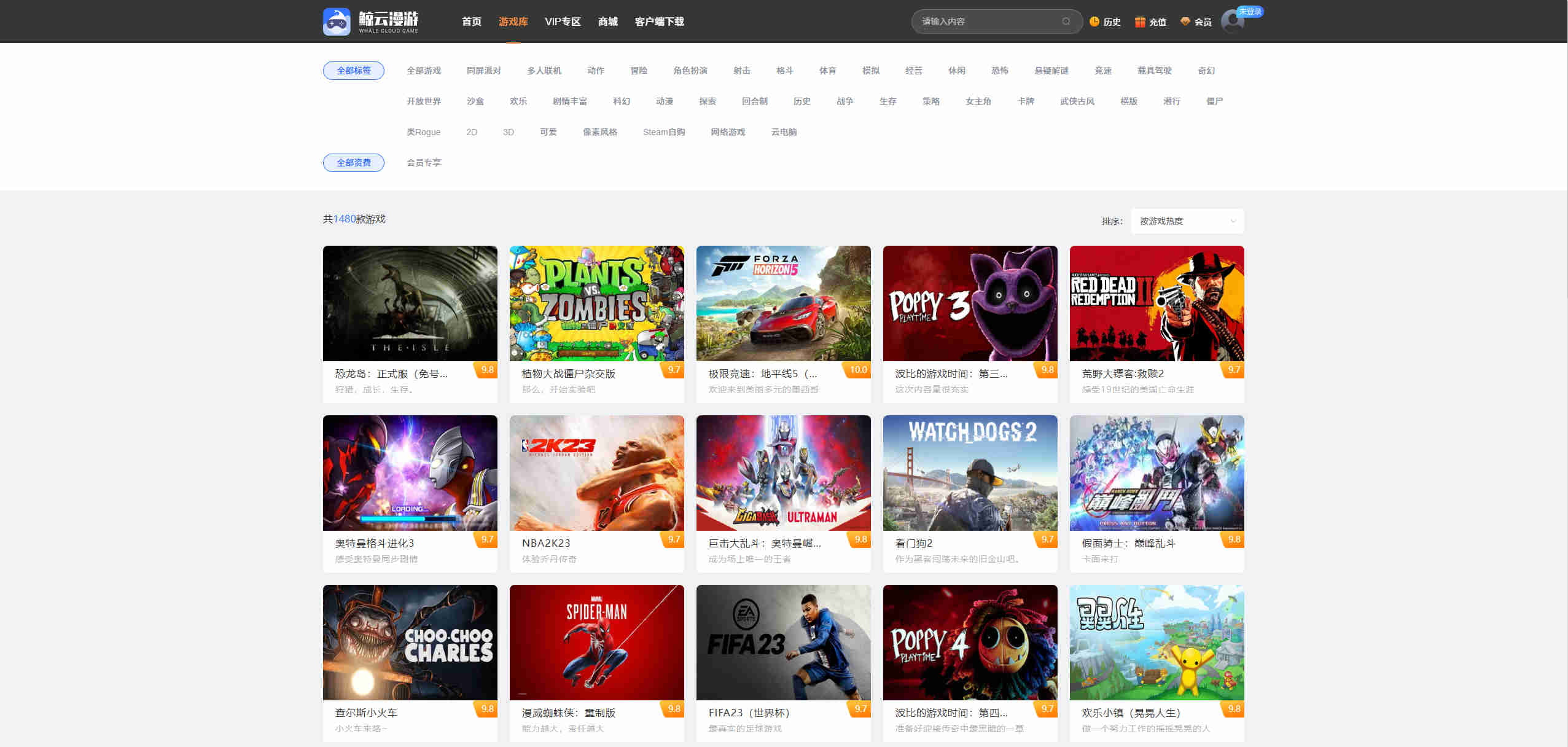Click the search magnifier icon
Image resolution: width=1568 pixels, height=747 pixels.
1066,22
